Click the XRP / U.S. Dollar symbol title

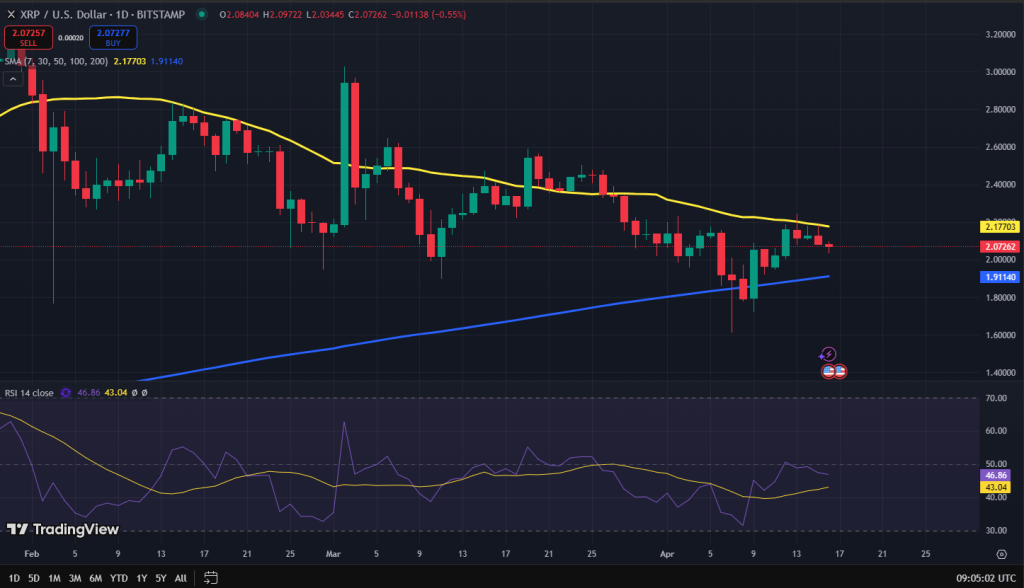(103, 14)
